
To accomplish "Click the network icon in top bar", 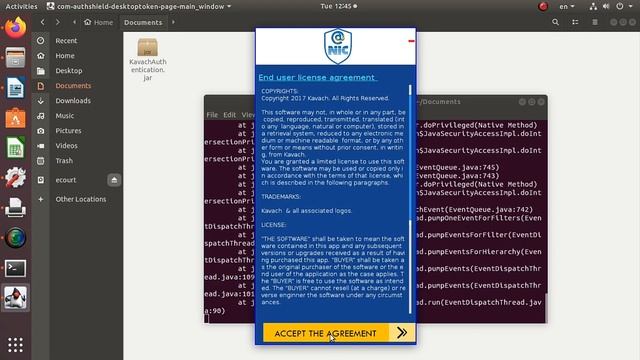I will click(593, 7).
